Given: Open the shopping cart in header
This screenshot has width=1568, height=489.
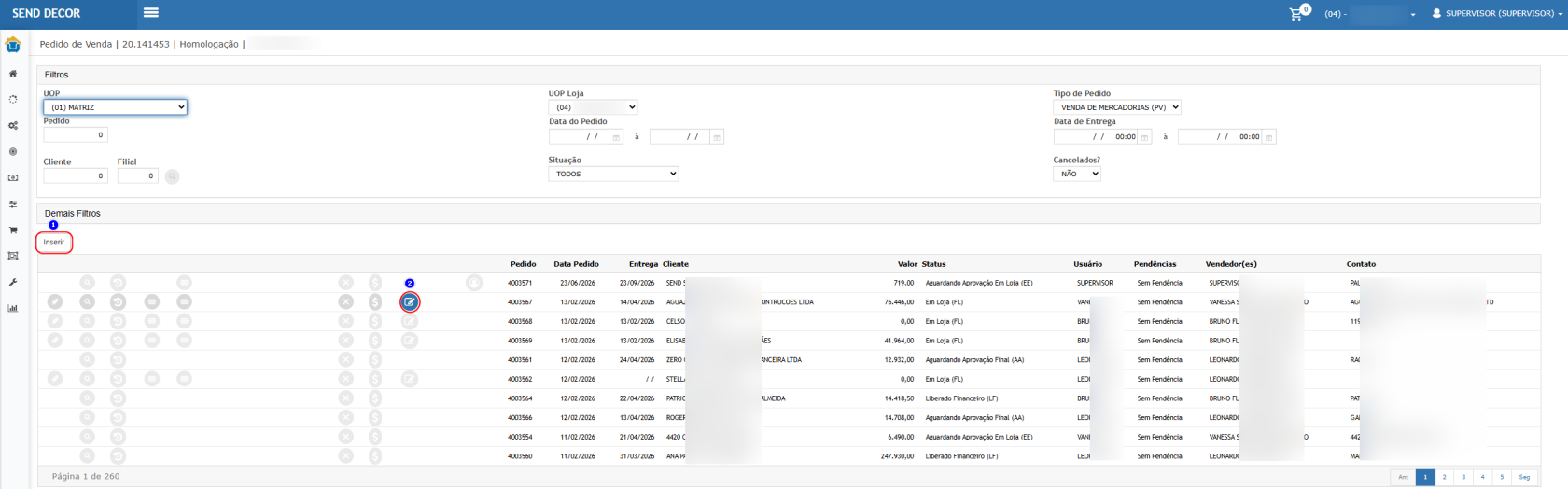Looking at the screenshot, I should 1295,14.
